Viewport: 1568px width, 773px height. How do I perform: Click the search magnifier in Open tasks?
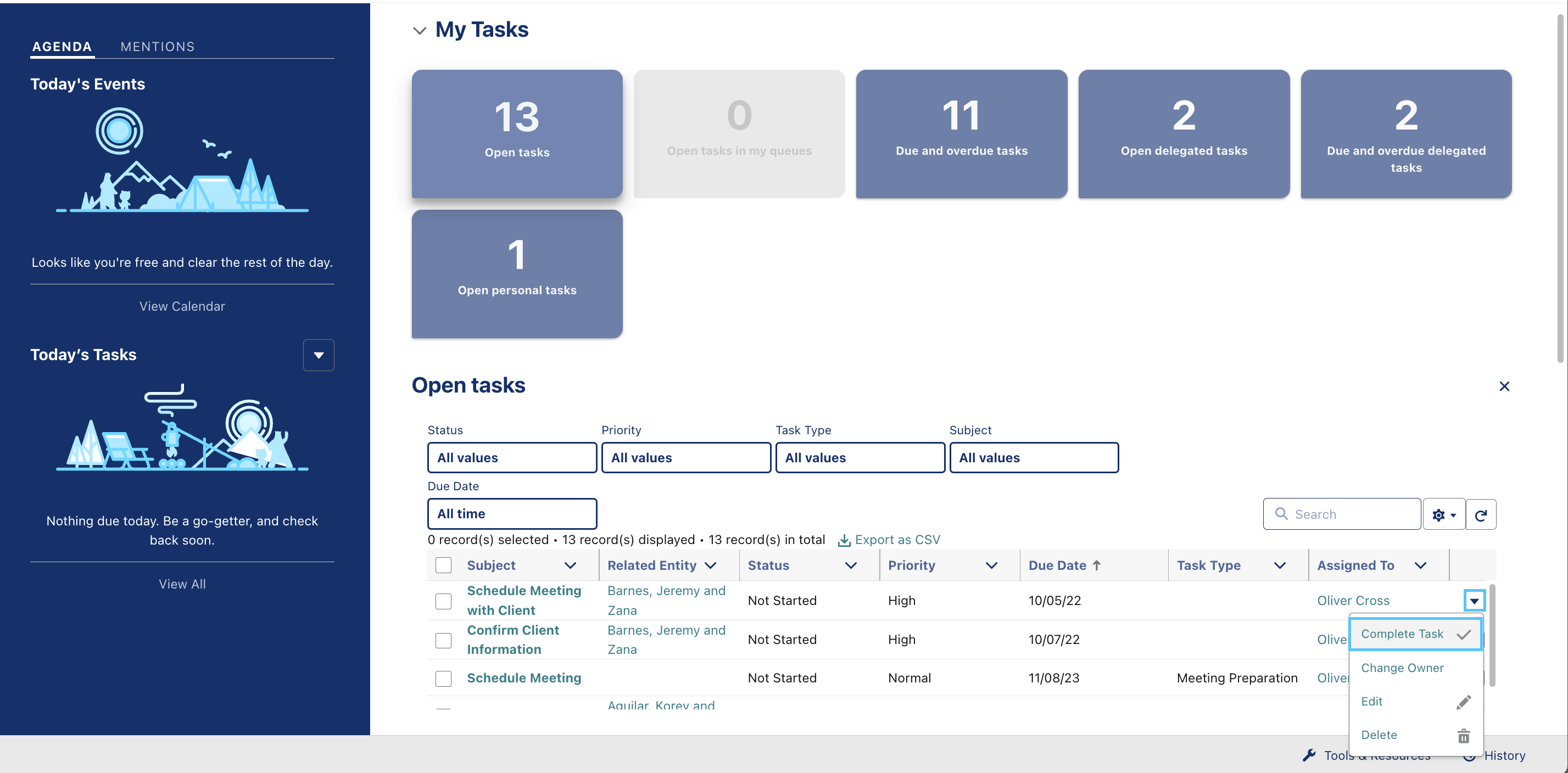pyautogui.click(x=1280, y=514)
